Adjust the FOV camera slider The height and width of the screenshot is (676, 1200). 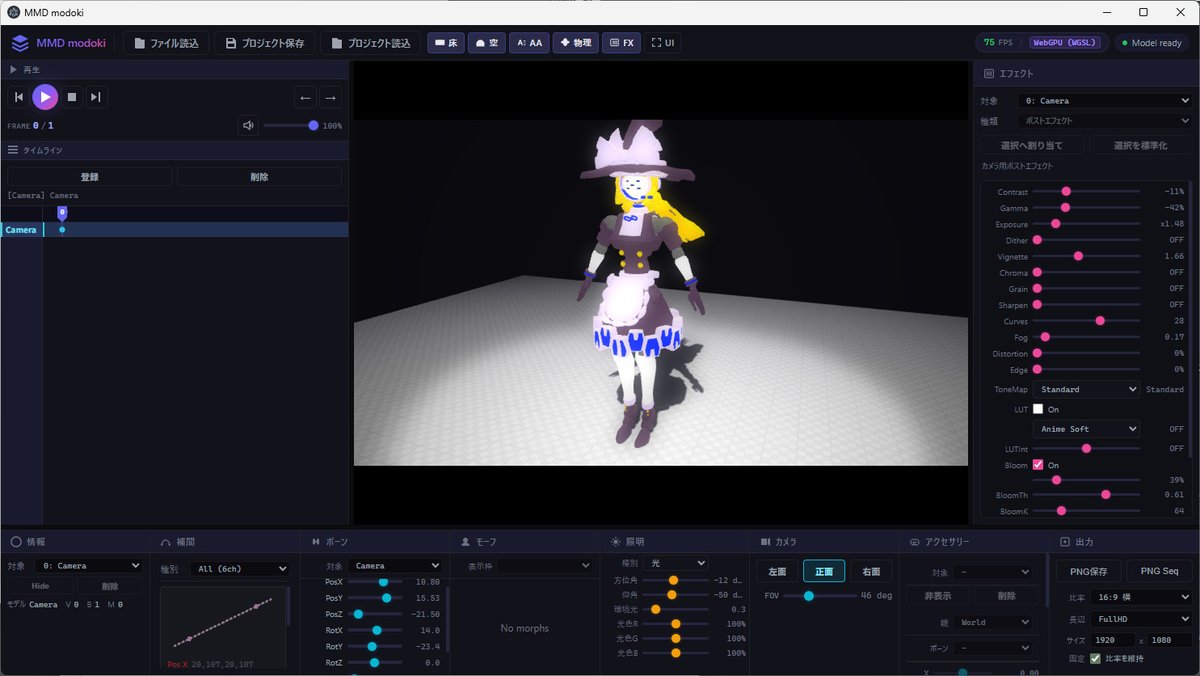819,595
